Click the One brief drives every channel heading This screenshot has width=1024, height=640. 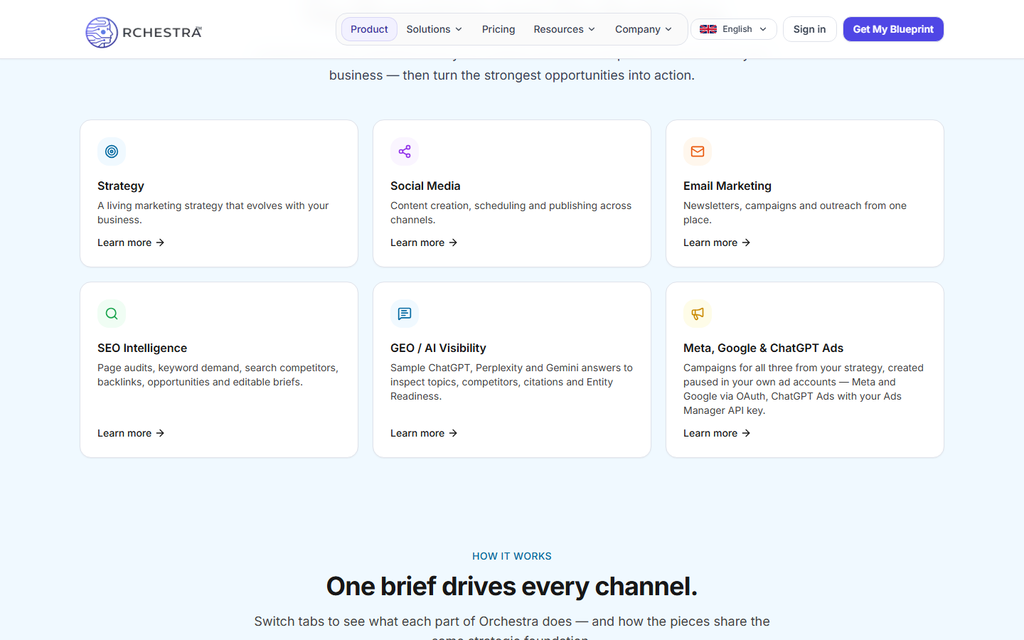pyautogui.click(x=512, y=586)
